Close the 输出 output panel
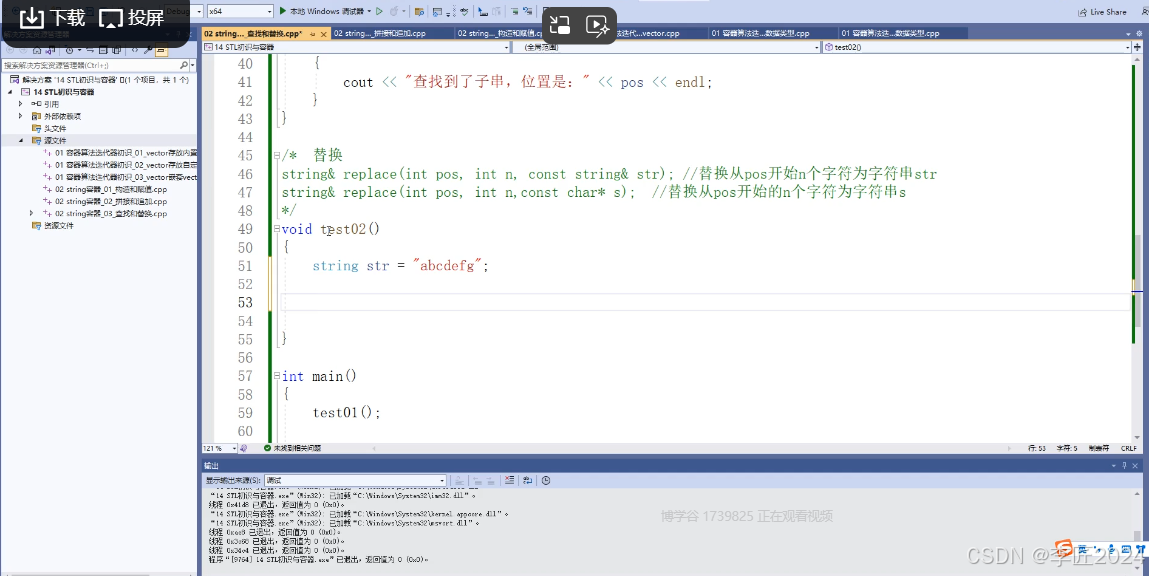Viewport: 1149px width, 576px height. point(1135,465)
